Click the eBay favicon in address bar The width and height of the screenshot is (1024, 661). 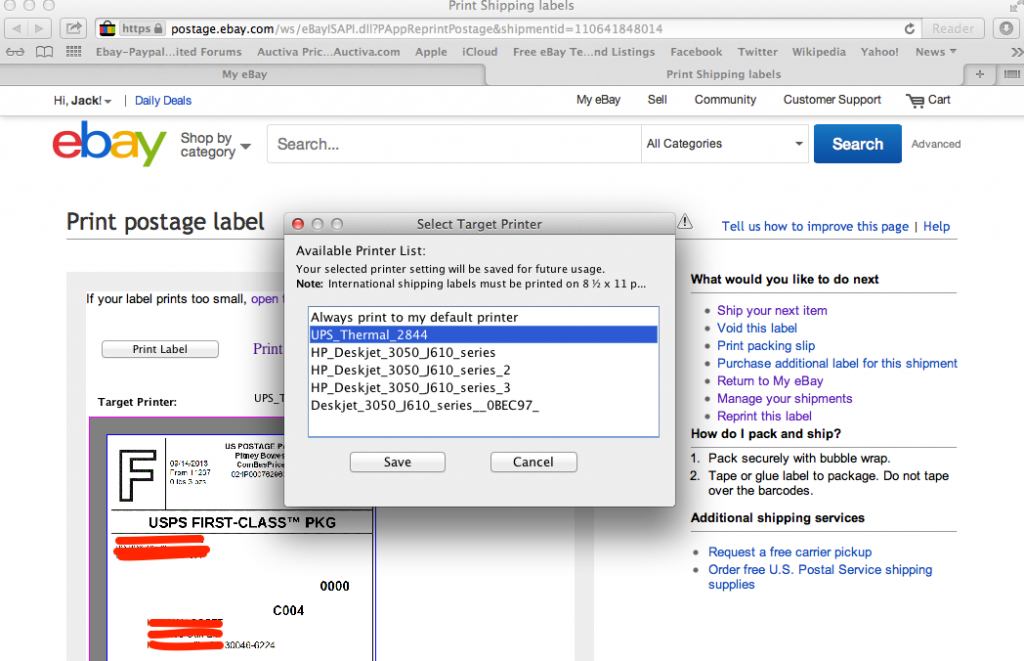107,29
